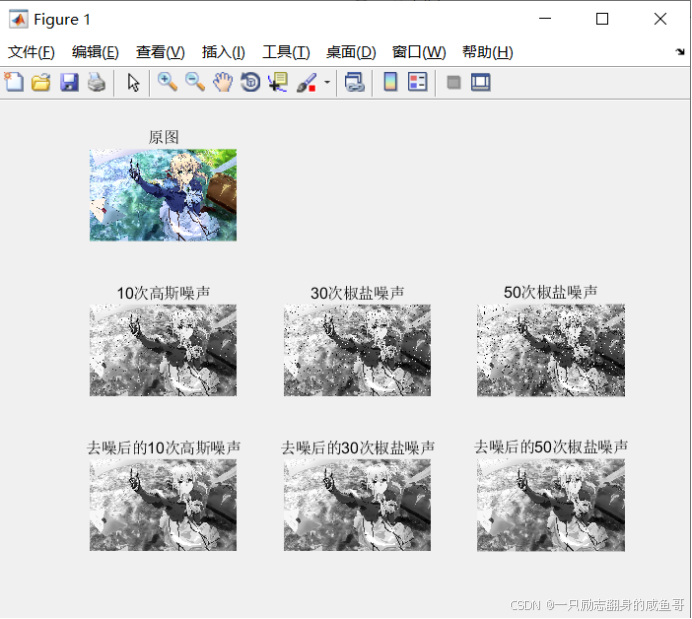Close the Figure 1 window
This screenshot has height=619, width=692.
tap(660, 19)
